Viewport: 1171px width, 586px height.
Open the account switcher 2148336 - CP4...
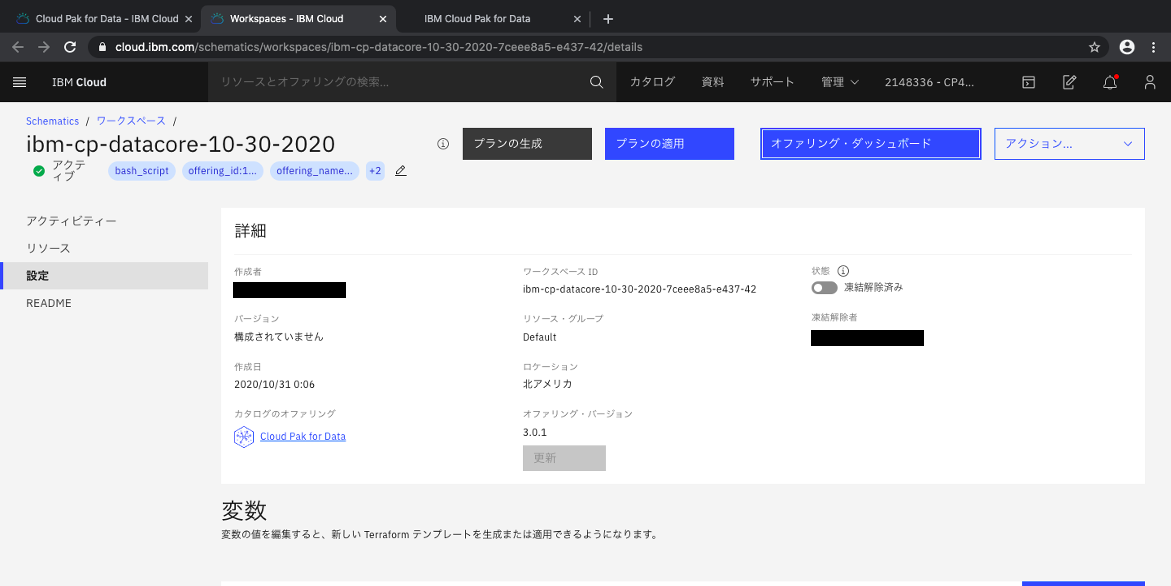(x=930, y=82)
